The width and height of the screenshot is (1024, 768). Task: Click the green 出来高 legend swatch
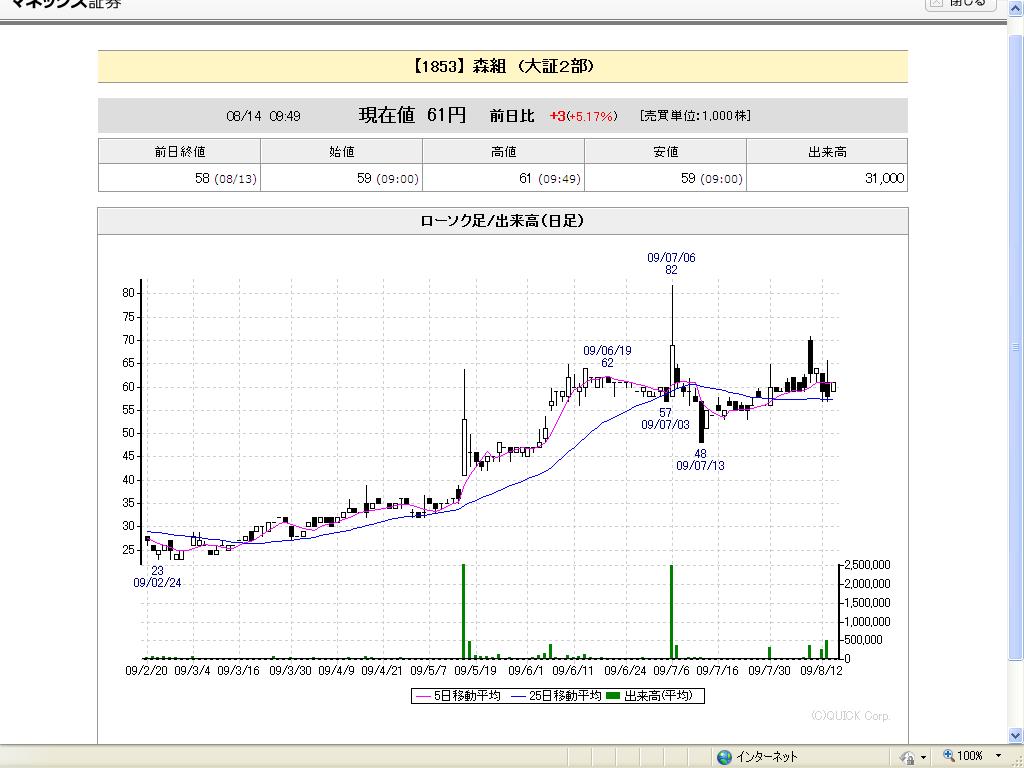[613, 696]
